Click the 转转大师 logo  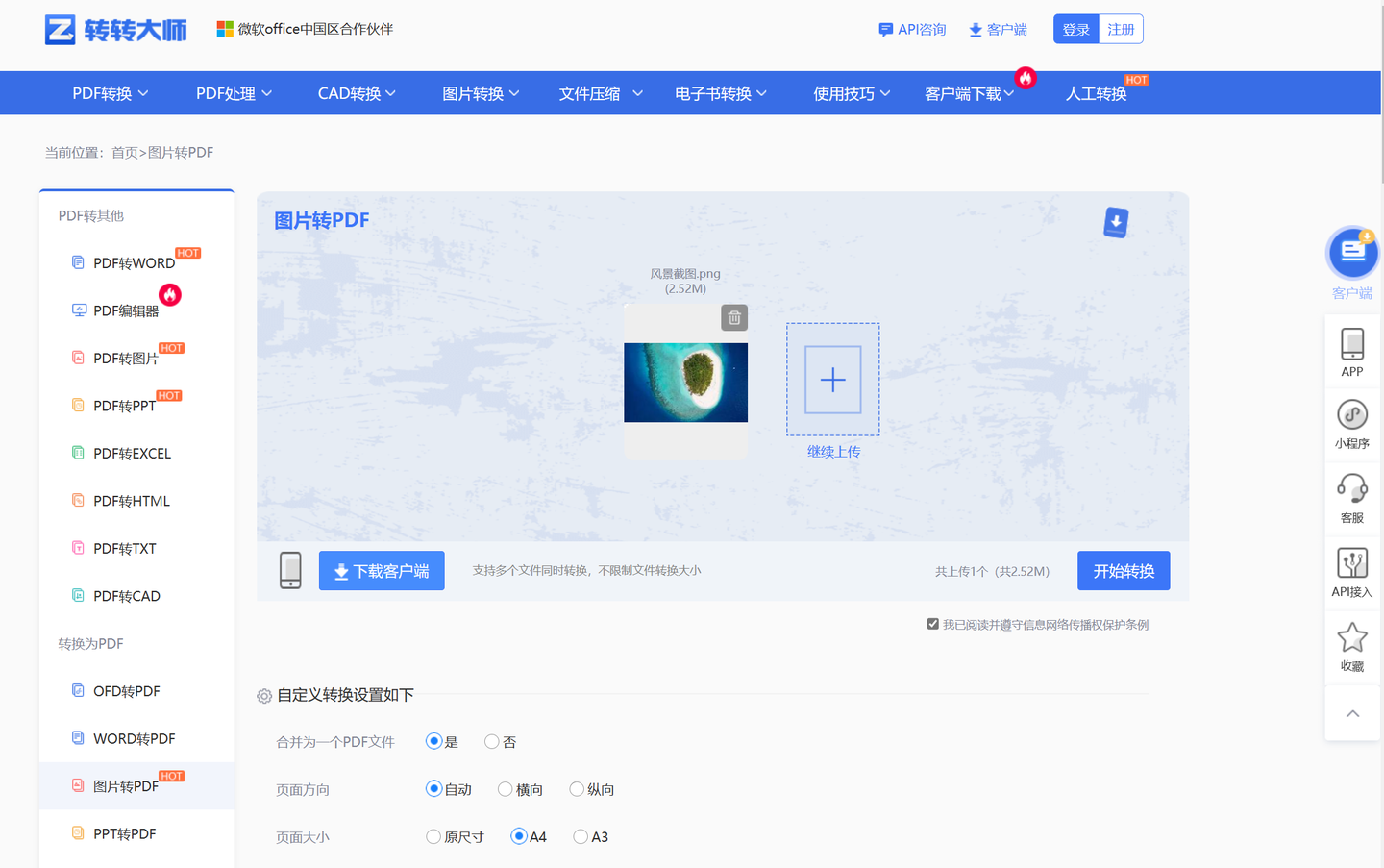115,30
